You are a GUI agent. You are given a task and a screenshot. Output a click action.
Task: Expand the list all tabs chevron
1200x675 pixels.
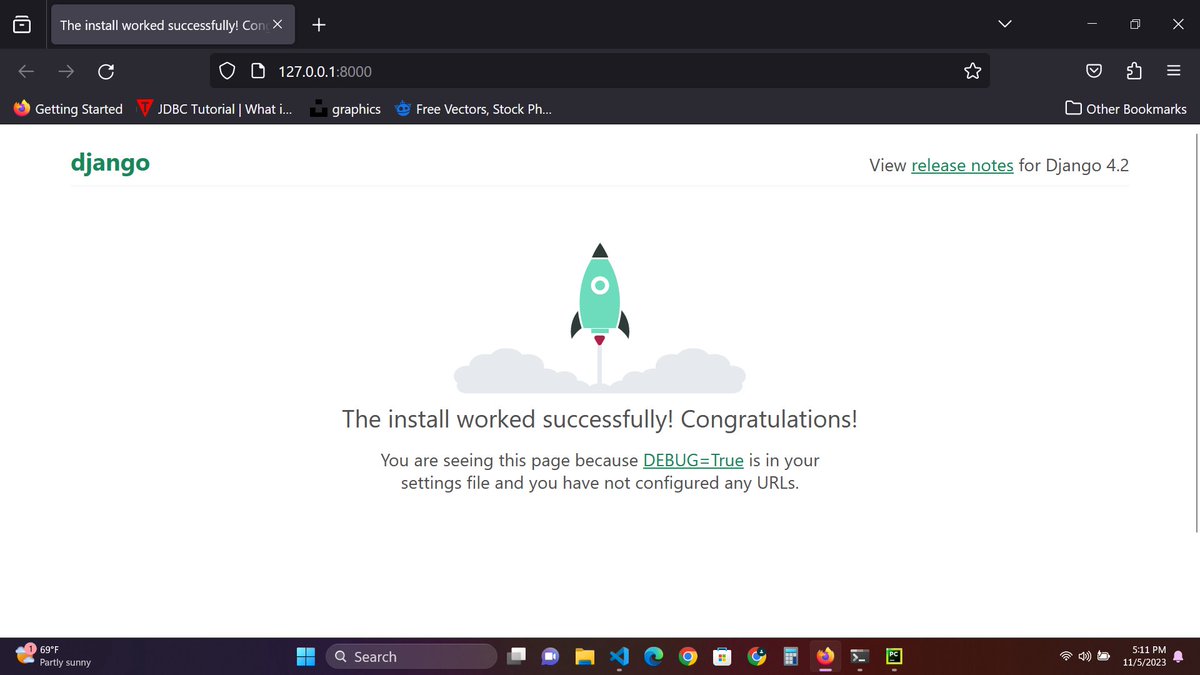click(1006, 24)
